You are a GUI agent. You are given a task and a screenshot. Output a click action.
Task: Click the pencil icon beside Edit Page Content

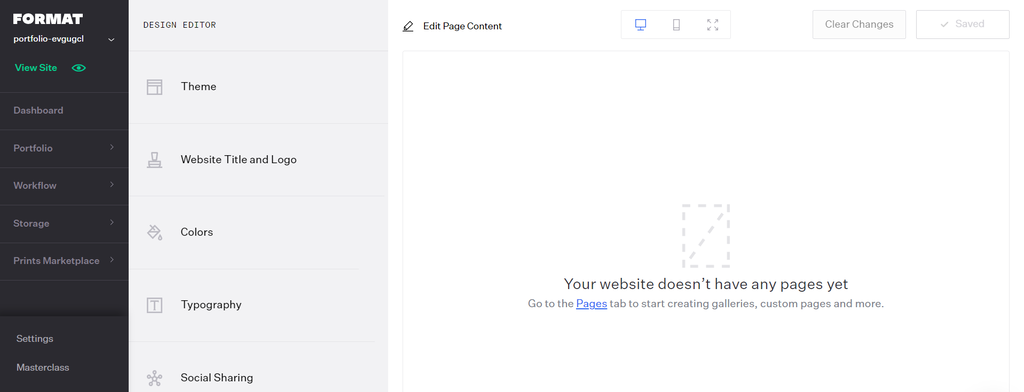[408, 27]
